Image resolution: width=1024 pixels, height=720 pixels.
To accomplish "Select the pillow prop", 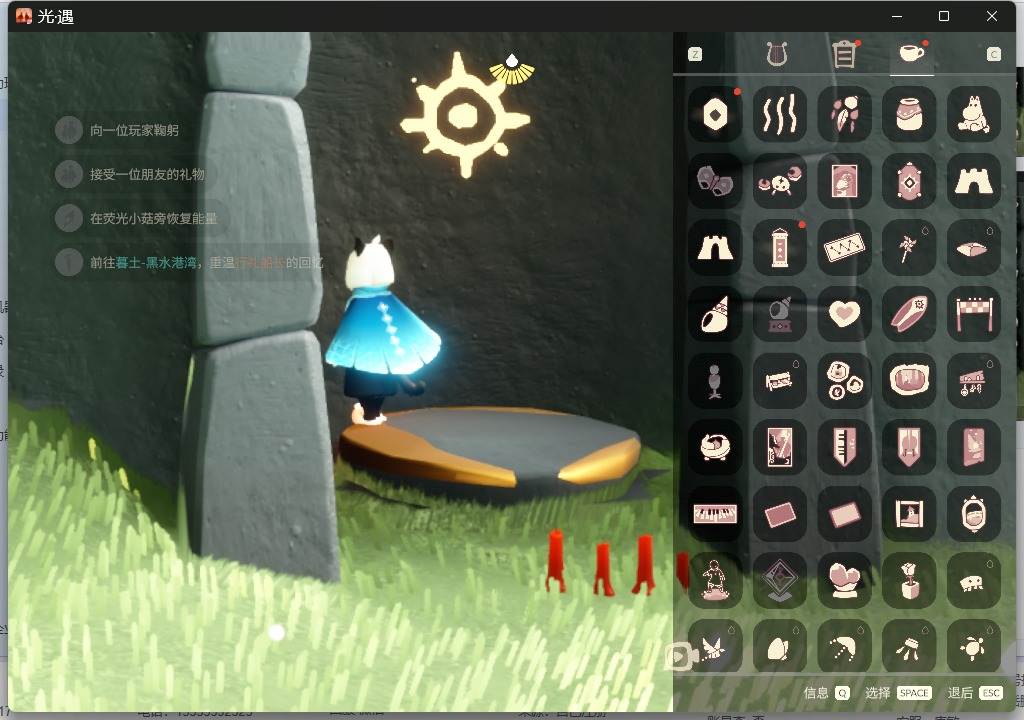I will click(974, 248).
